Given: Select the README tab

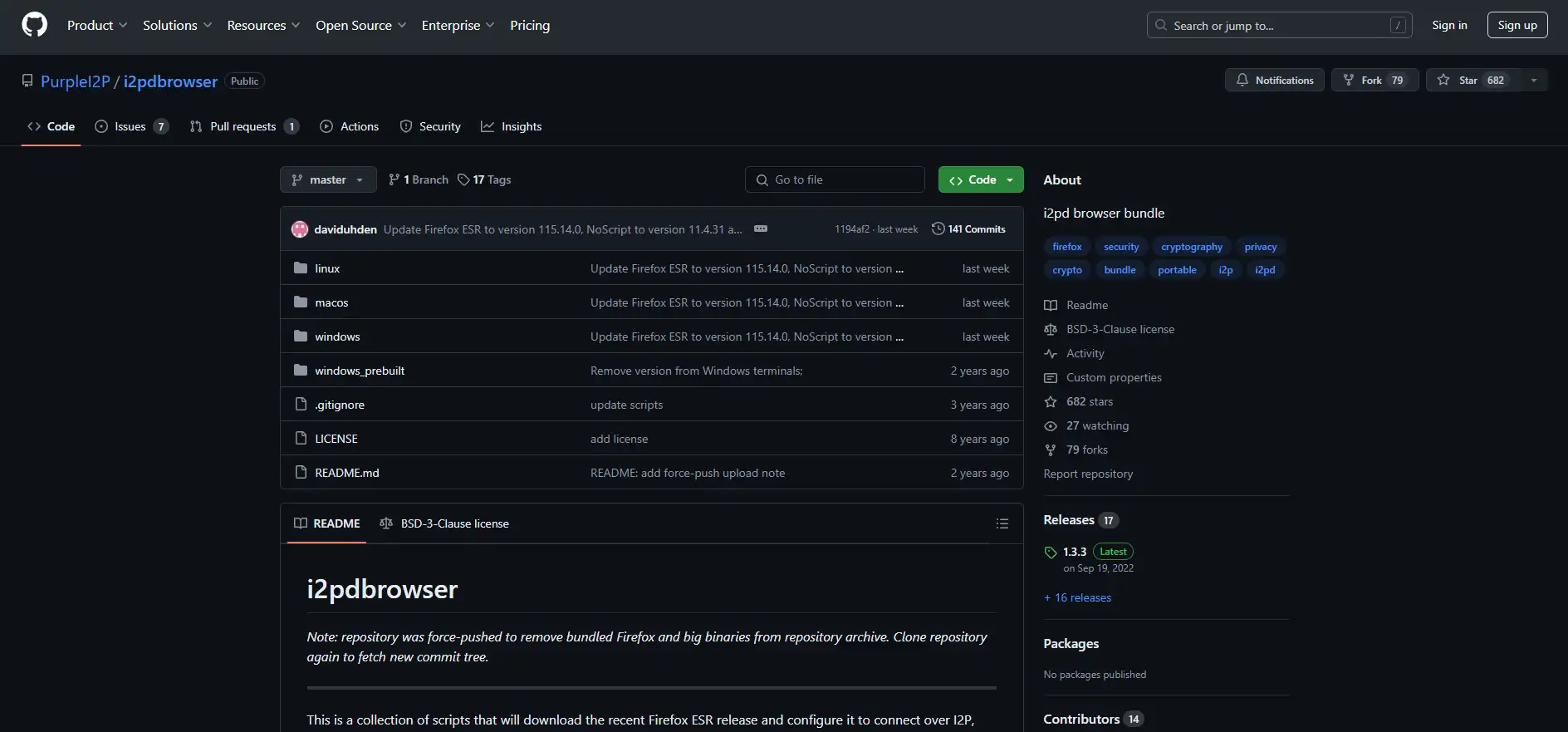Looking at the screenshot, I should tap(326, 523).
